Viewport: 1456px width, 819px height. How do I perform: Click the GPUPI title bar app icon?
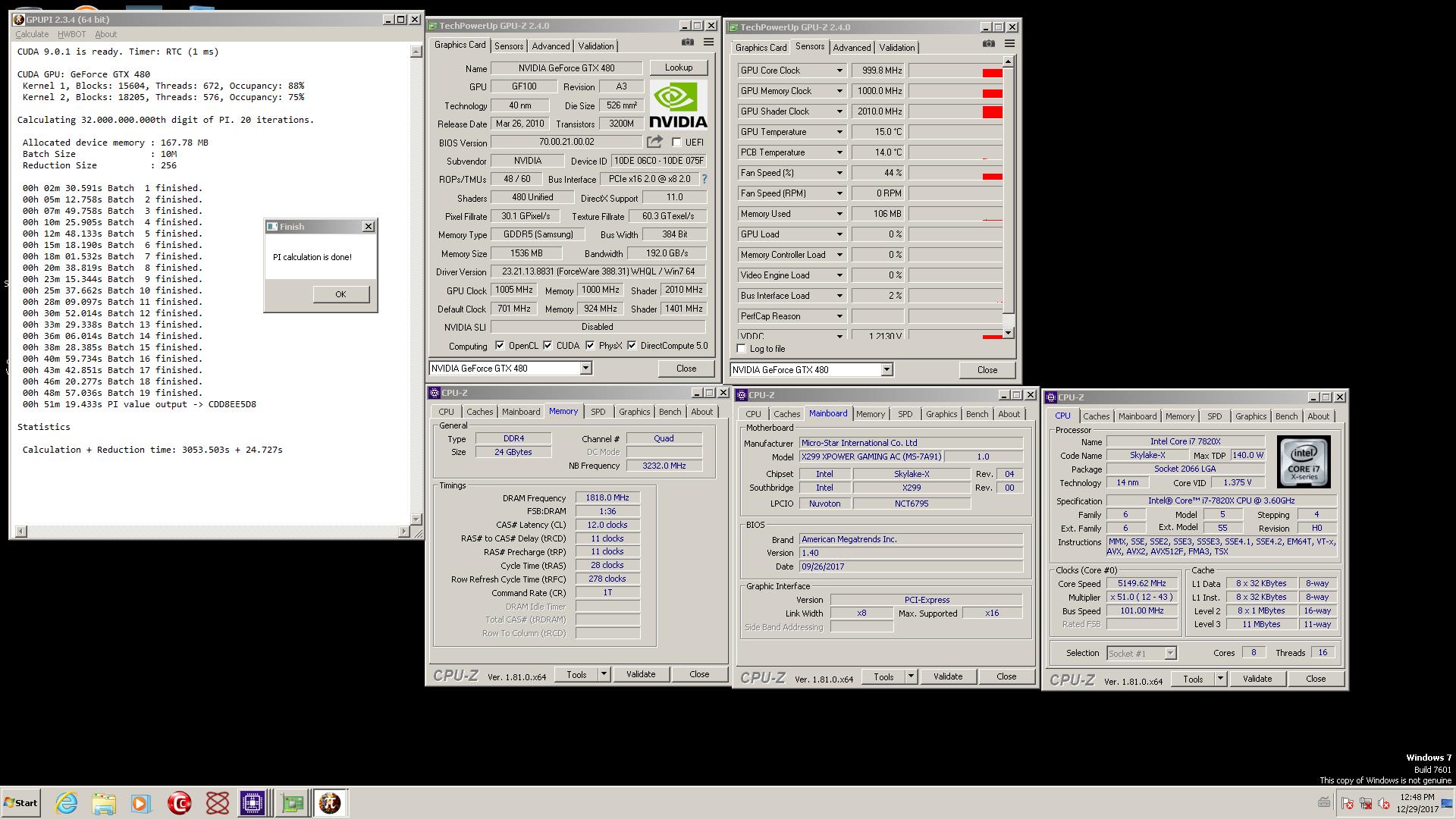point(19,19)
